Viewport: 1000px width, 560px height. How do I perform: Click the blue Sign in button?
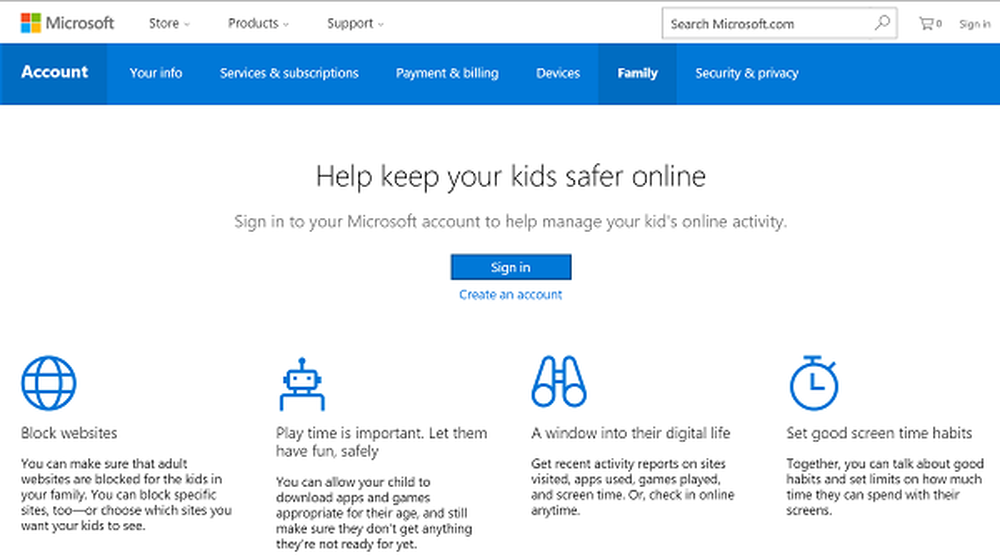[511, 267]
